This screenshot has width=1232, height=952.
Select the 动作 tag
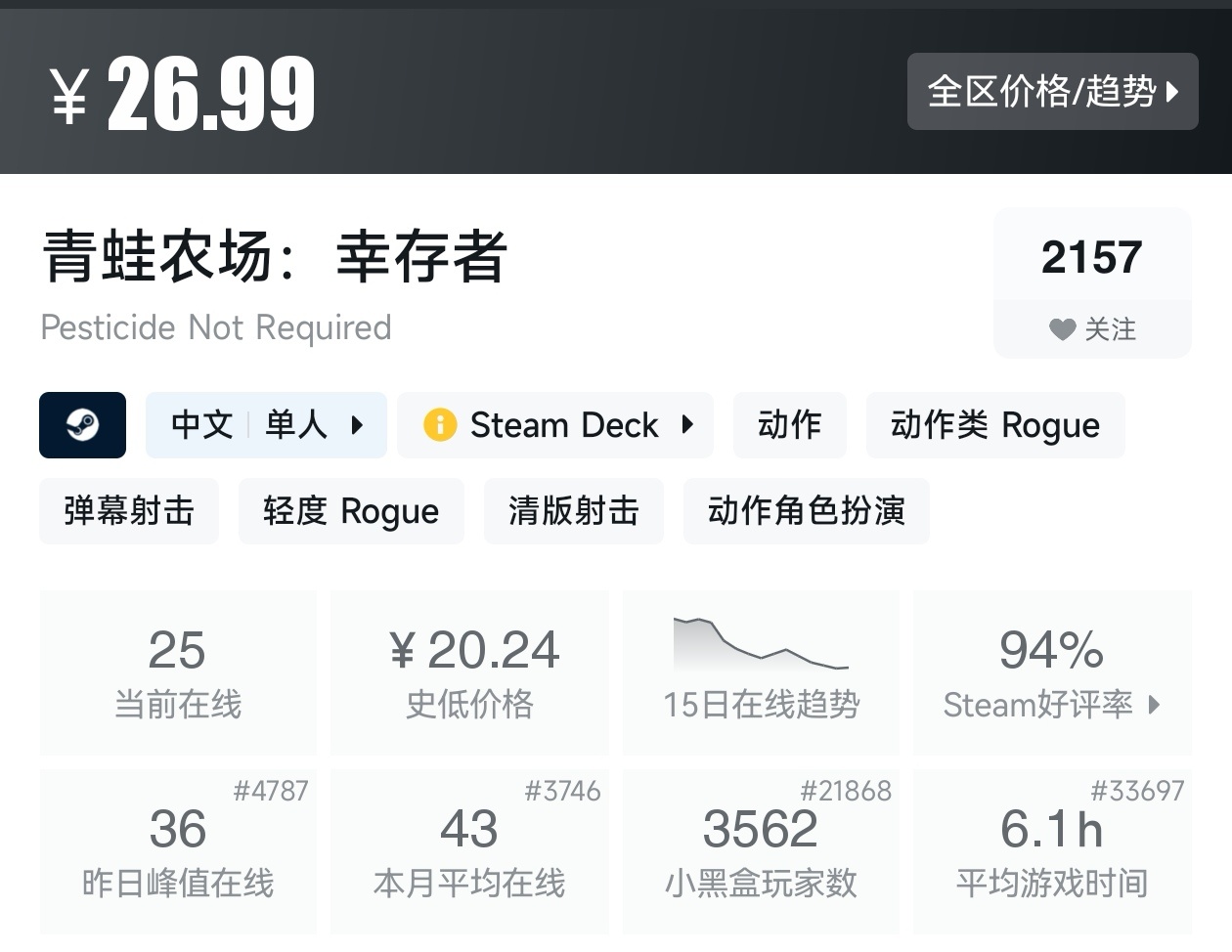click(x=789, y=425)
